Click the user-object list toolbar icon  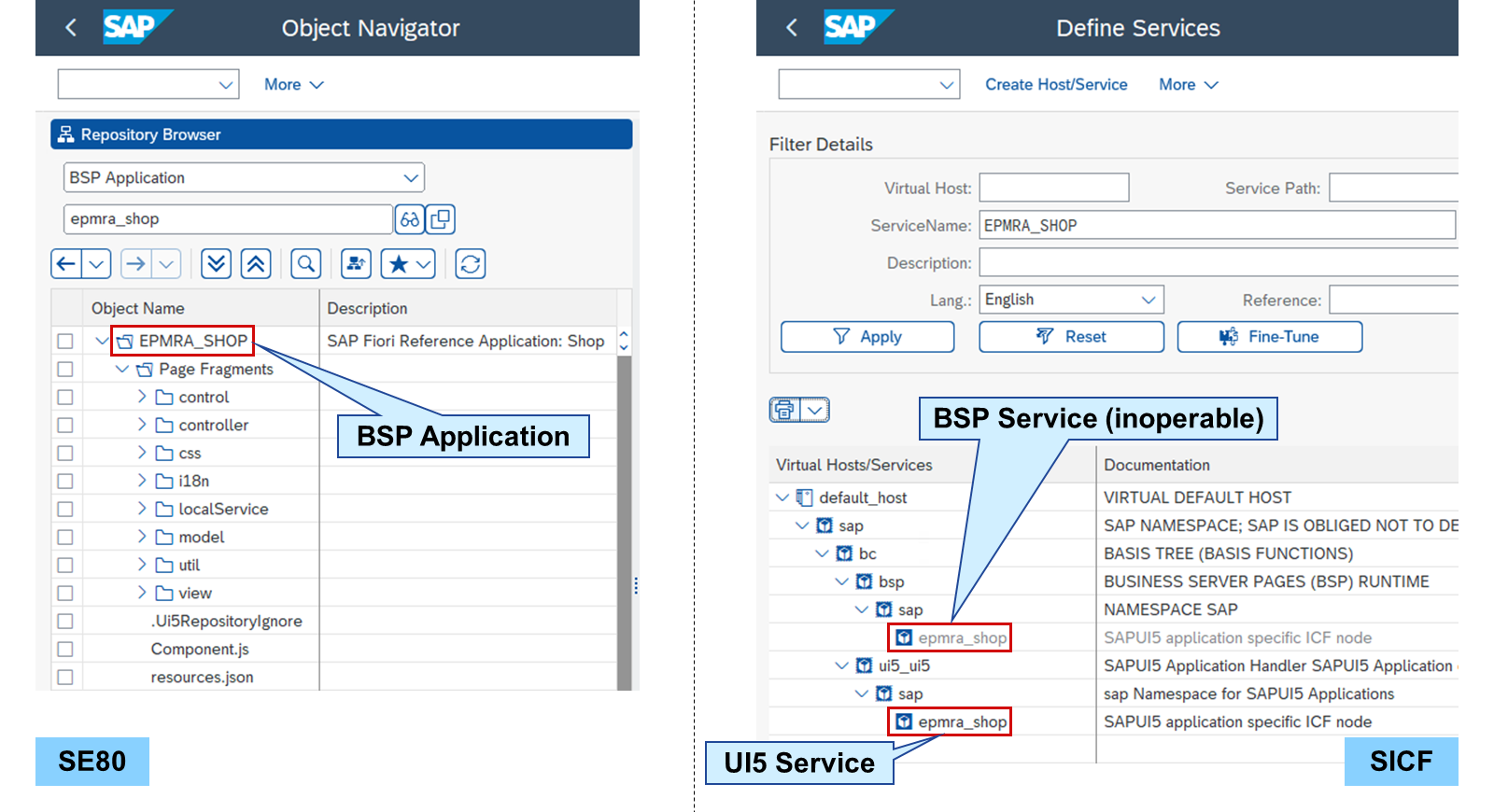point(356,264)
